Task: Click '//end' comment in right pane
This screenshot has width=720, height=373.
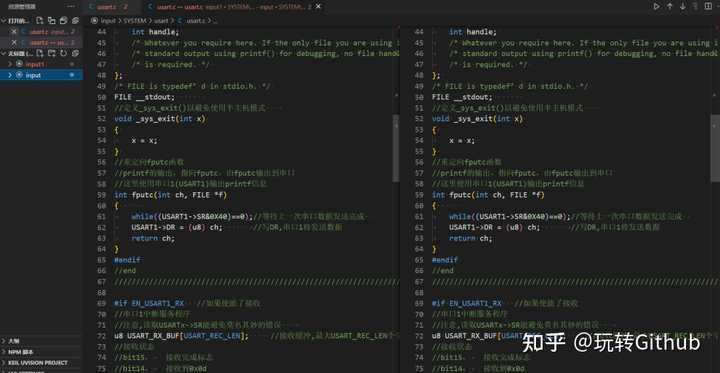Action: (443, 271)
